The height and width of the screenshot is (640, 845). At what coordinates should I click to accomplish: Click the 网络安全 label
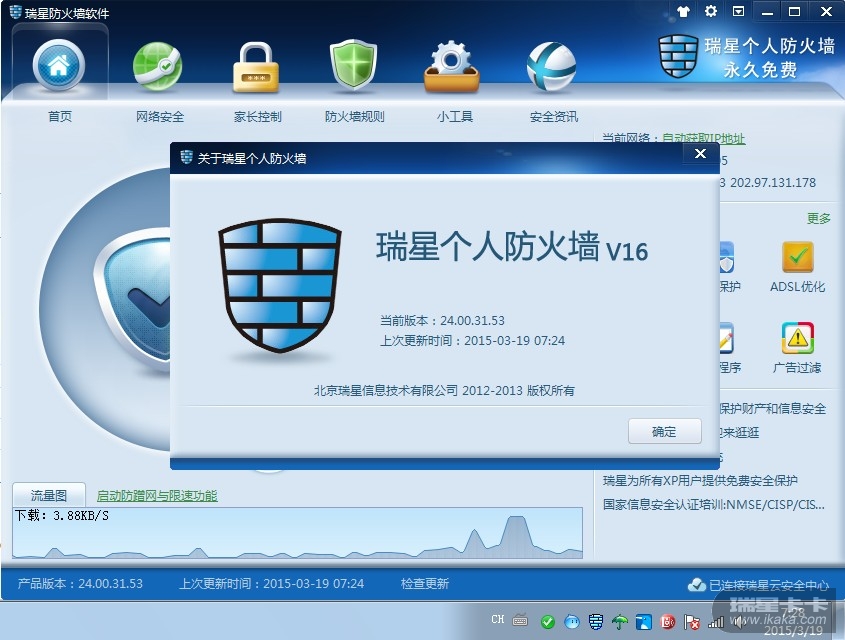point(160,116)
